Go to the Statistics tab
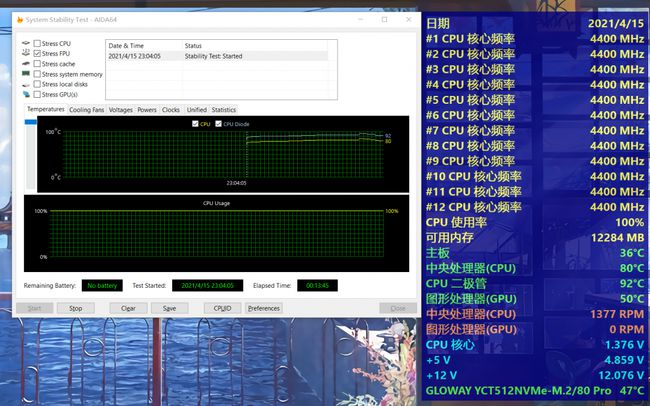Image resolution: width=650 pixels, height=406 pixels. coord(224,110)
